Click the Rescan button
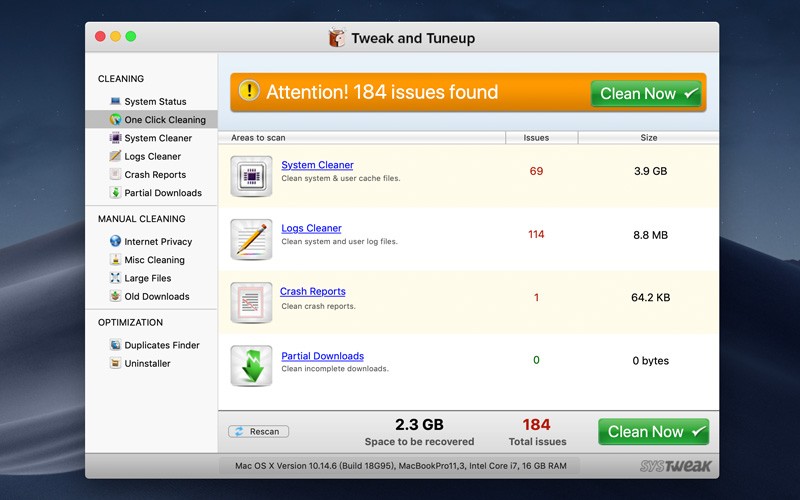The image size is (800, 500). [258, 432]
